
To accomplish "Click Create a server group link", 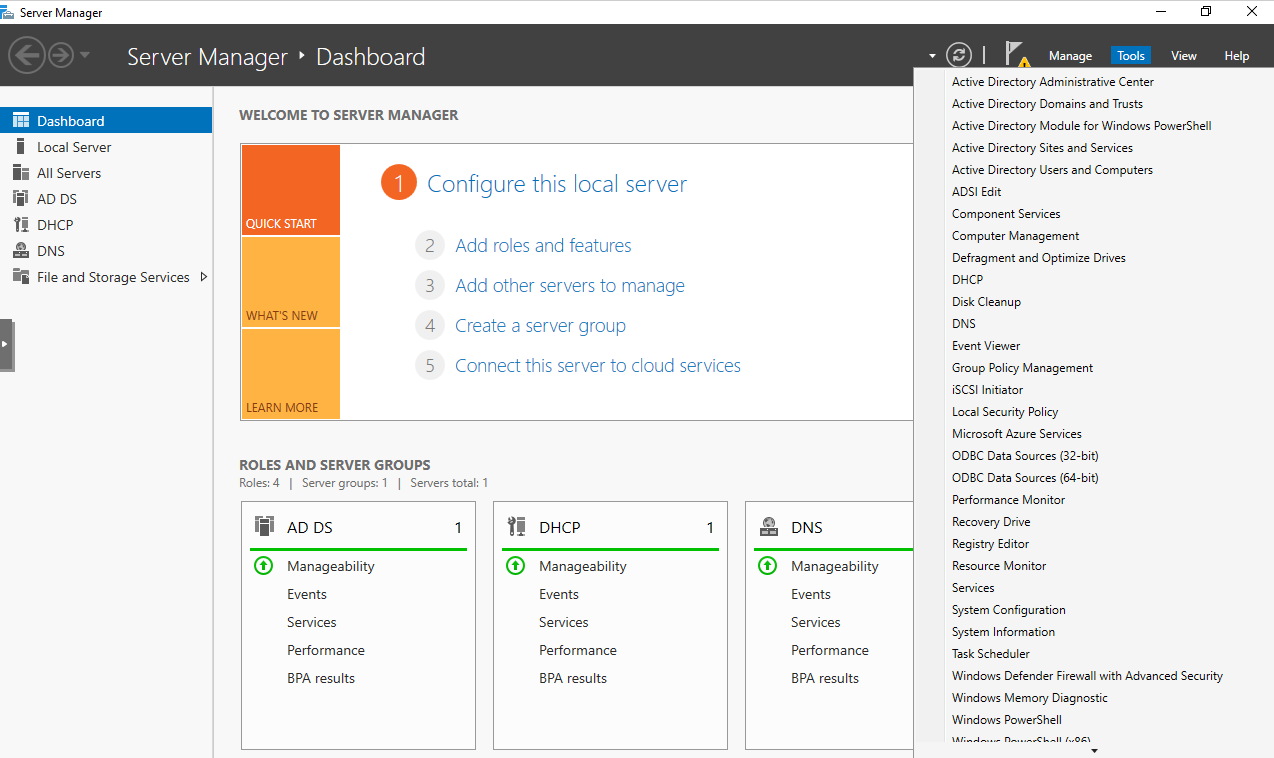I will 540,326.
